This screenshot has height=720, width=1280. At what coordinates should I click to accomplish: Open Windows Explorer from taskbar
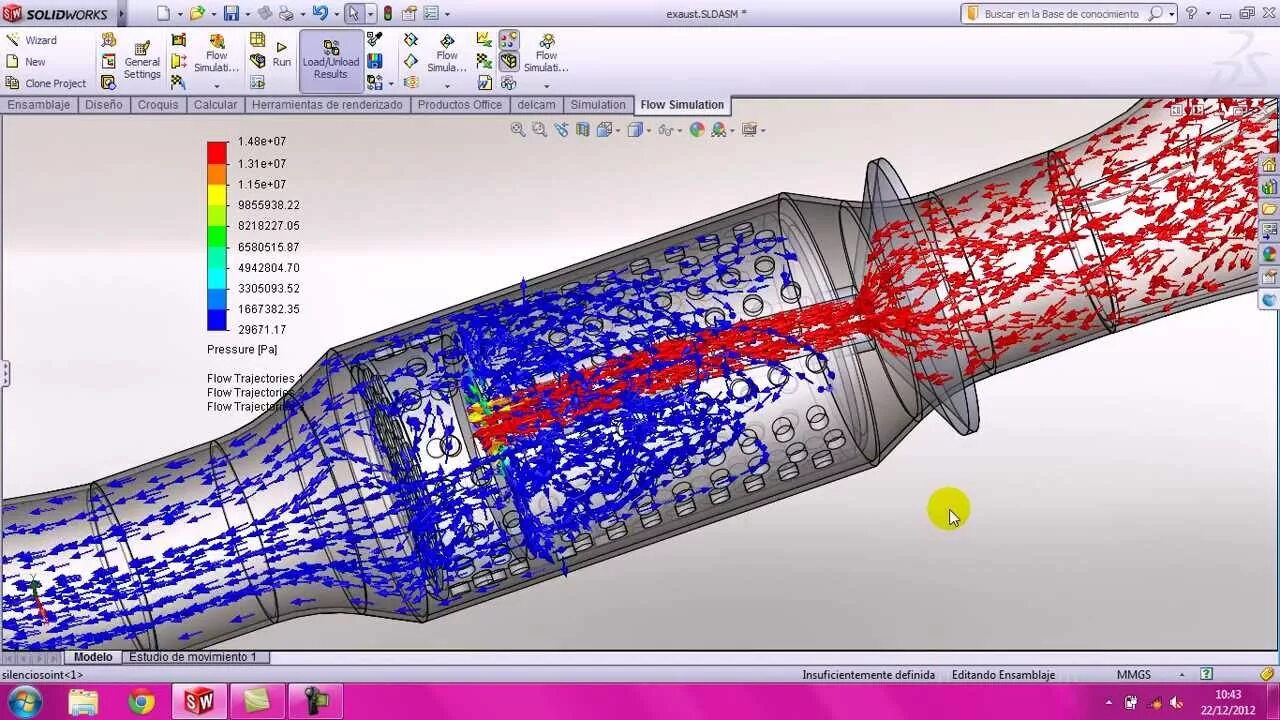point(83,702)
